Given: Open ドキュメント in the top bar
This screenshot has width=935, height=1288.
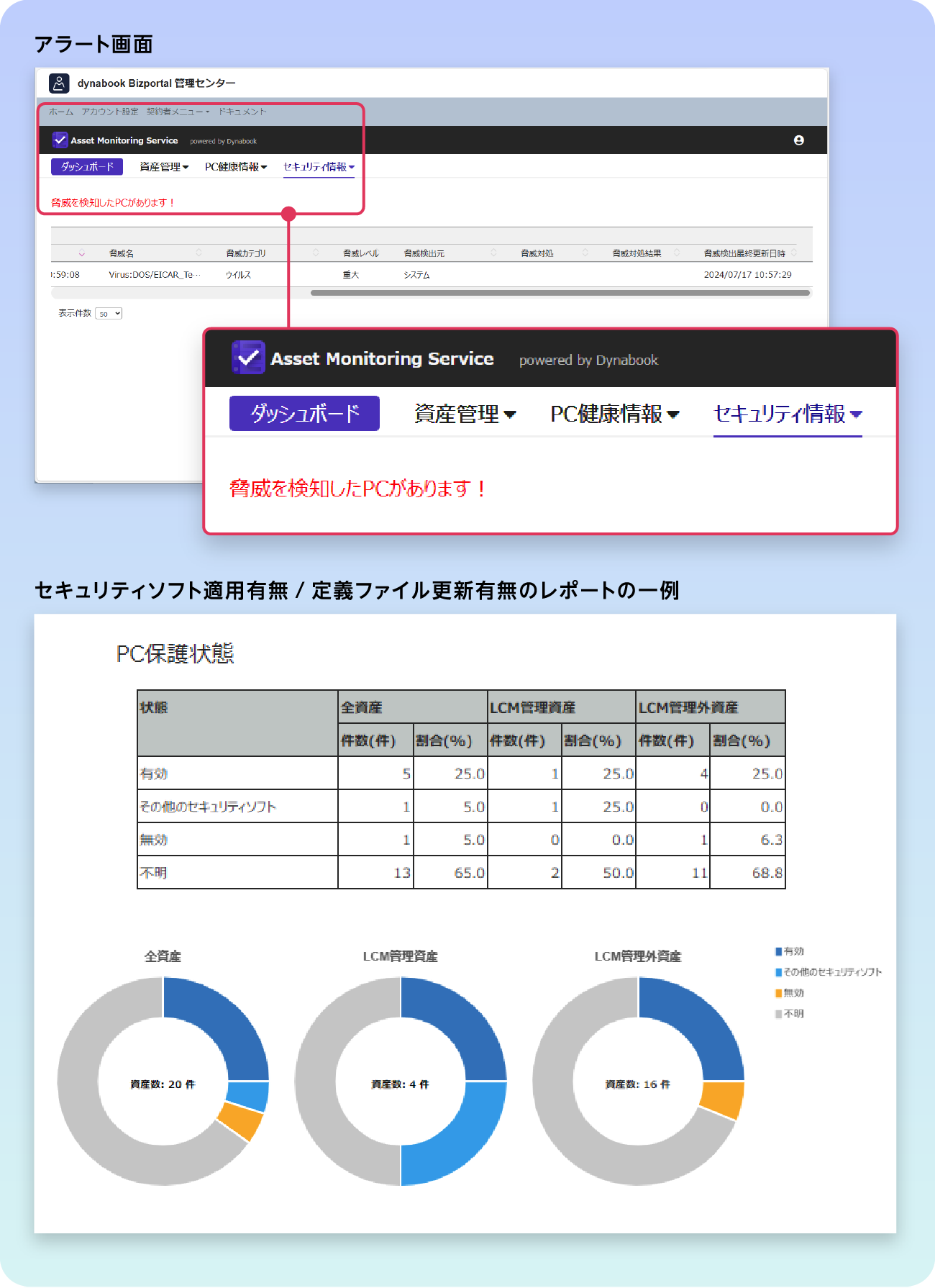Looking at the screenshot, I should coord(242,112).
